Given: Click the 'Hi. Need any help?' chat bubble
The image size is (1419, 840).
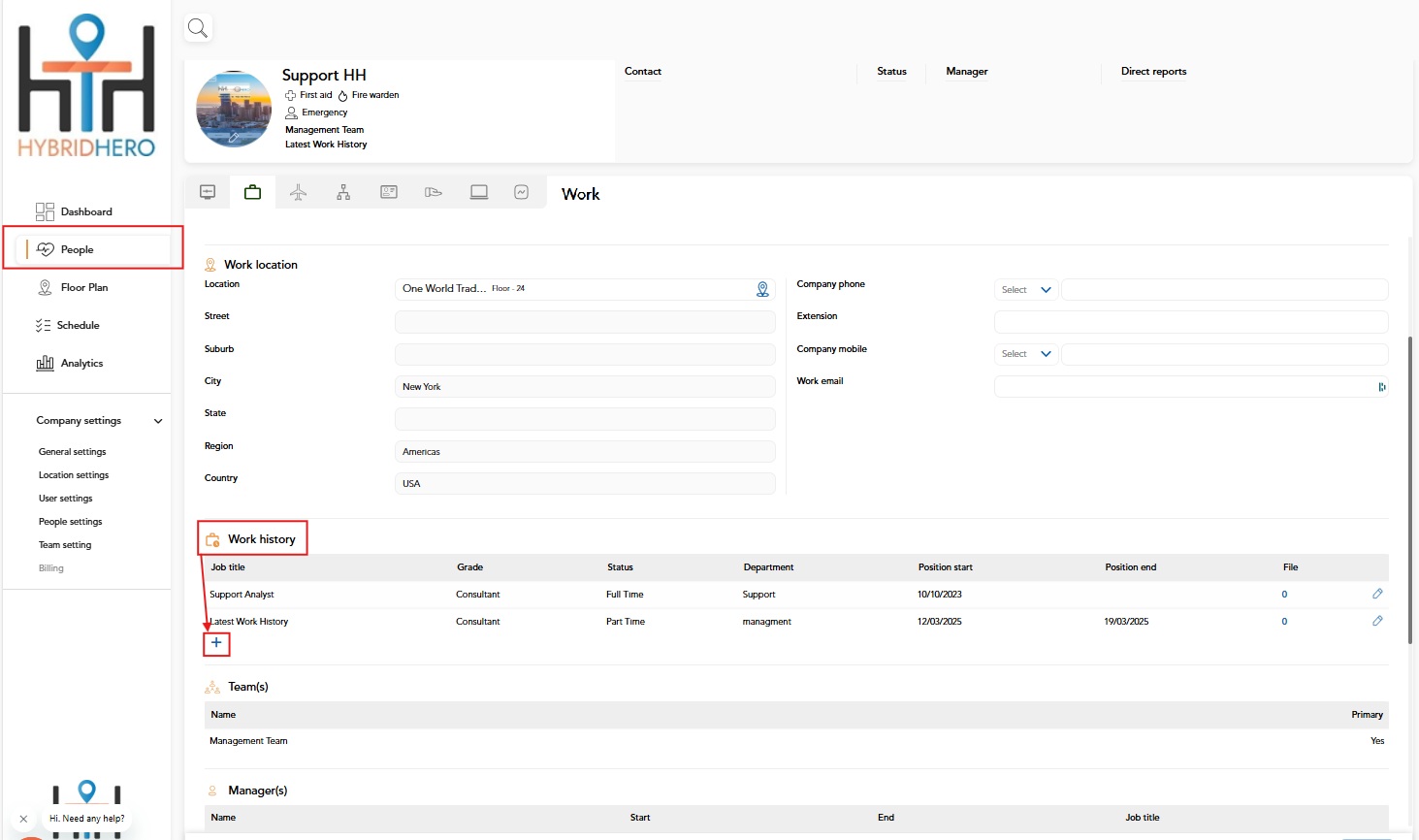Looking at the screenshot, I should (x=87, y=819).
